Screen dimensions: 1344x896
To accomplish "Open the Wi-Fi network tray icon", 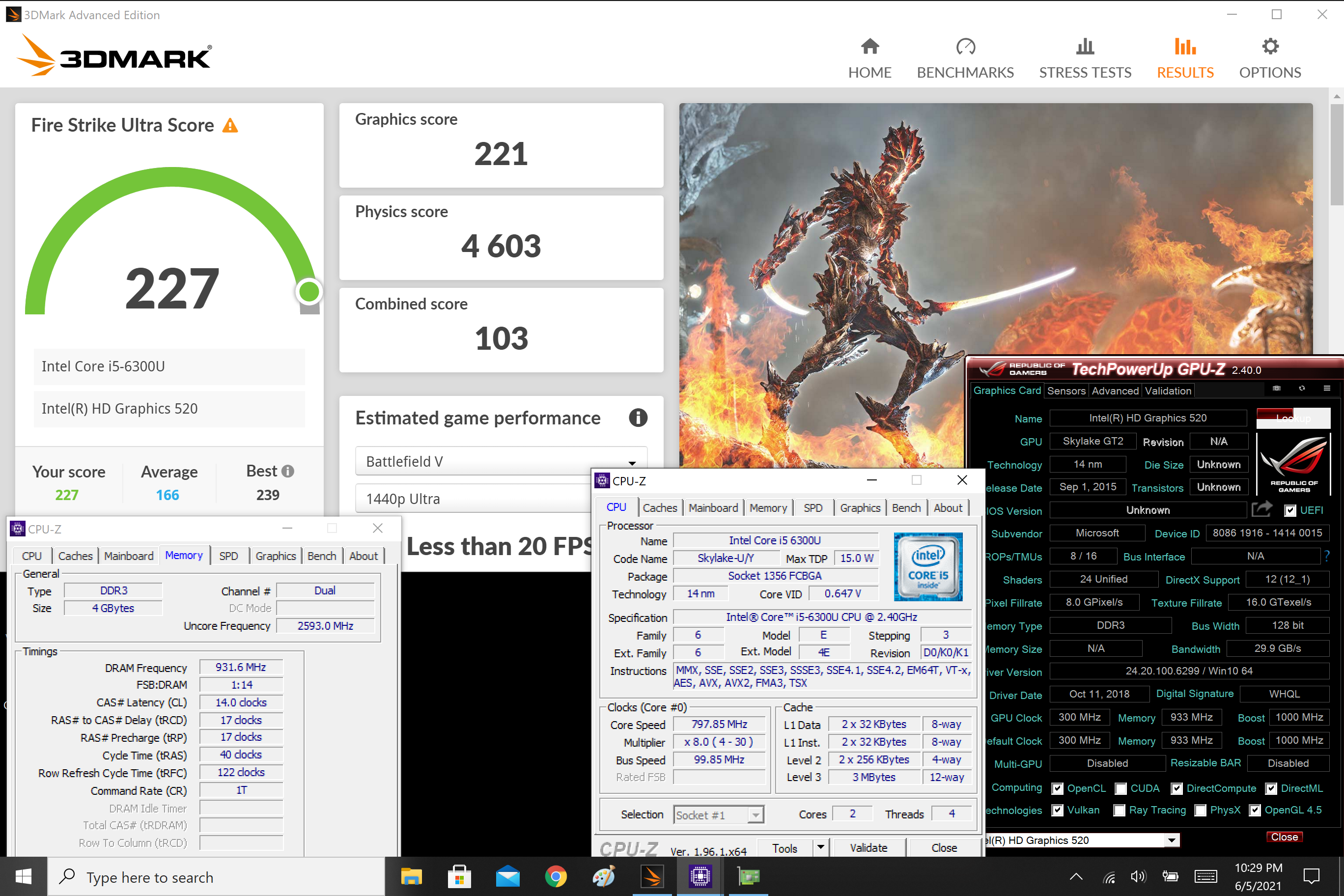I will coord(1109,876).
